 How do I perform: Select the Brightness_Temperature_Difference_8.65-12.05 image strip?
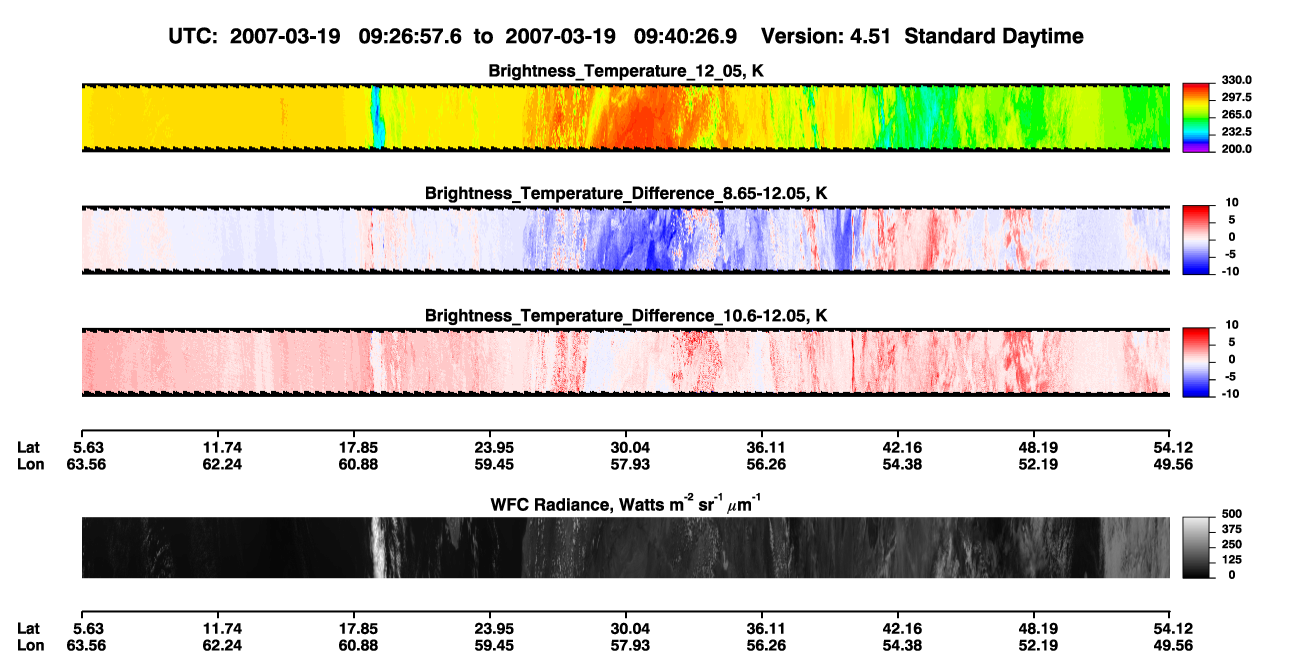[x=625, y=239]
